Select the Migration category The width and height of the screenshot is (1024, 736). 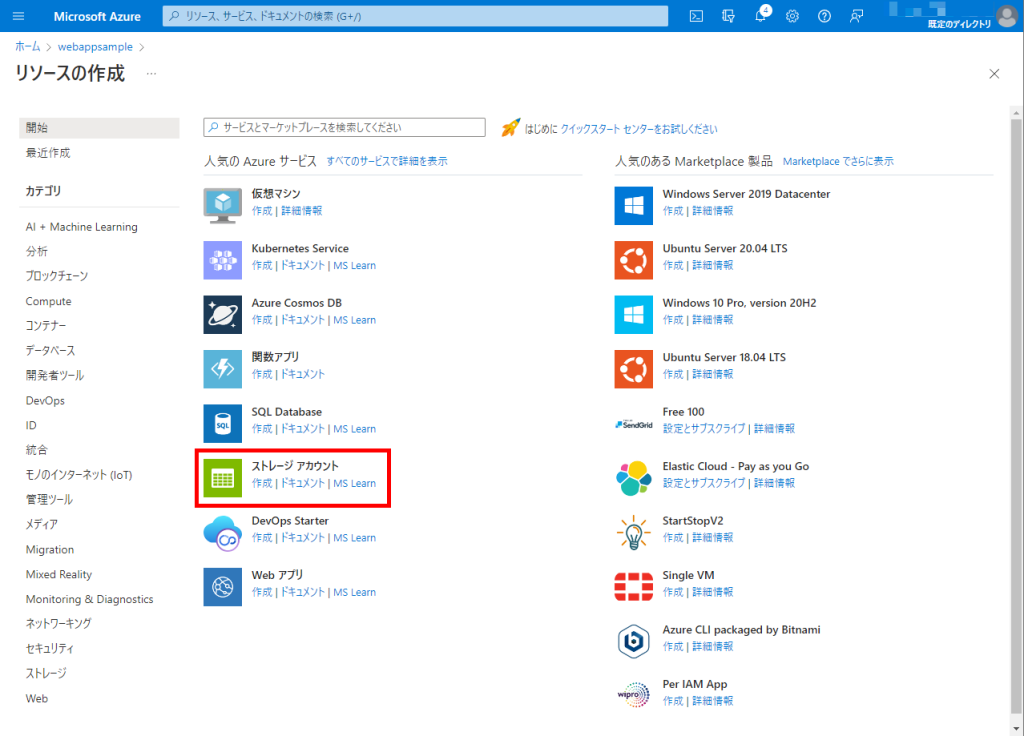click(x=50, y=549)
